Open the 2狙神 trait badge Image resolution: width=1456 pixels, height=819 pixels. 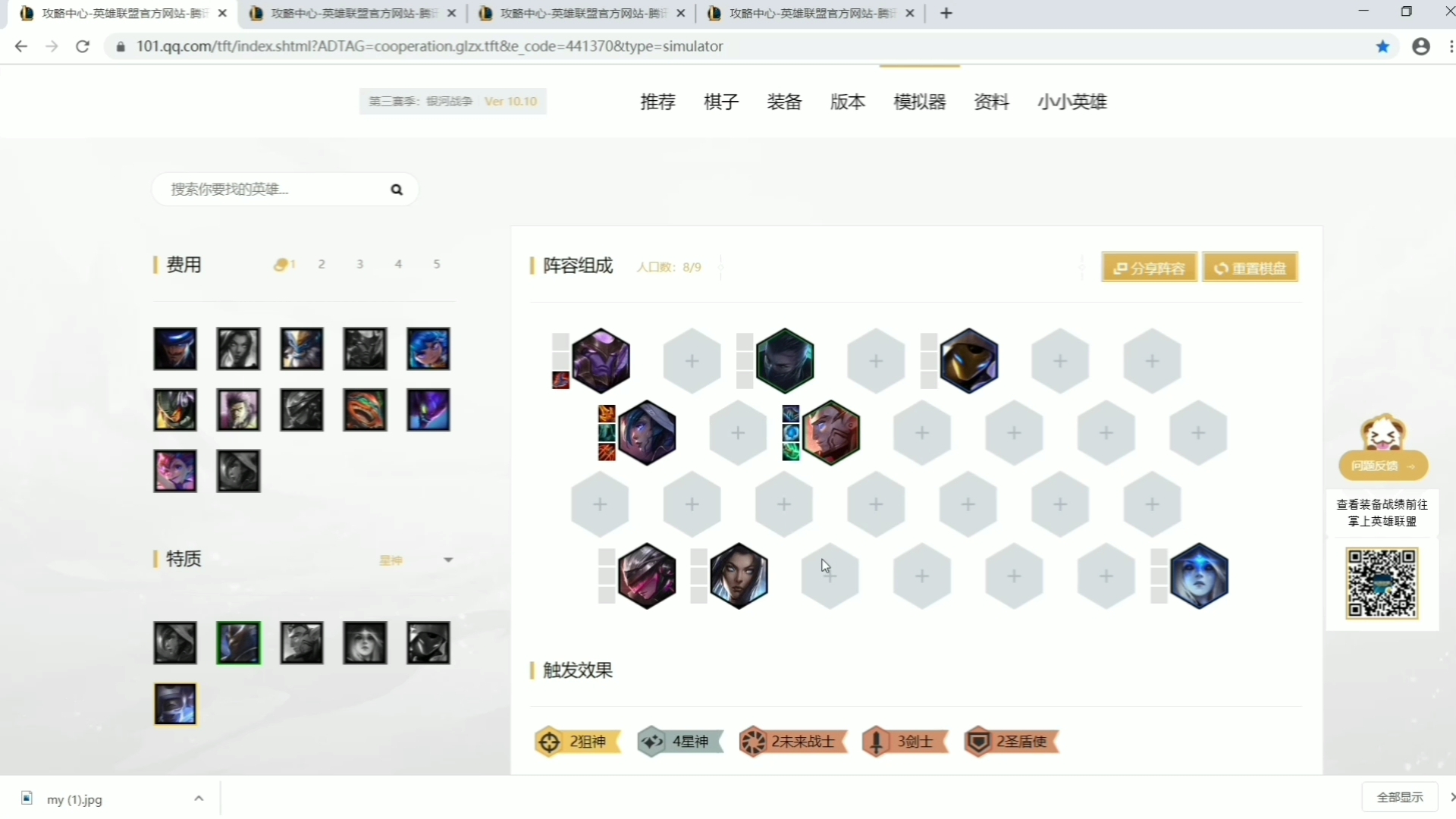(578, 742)
